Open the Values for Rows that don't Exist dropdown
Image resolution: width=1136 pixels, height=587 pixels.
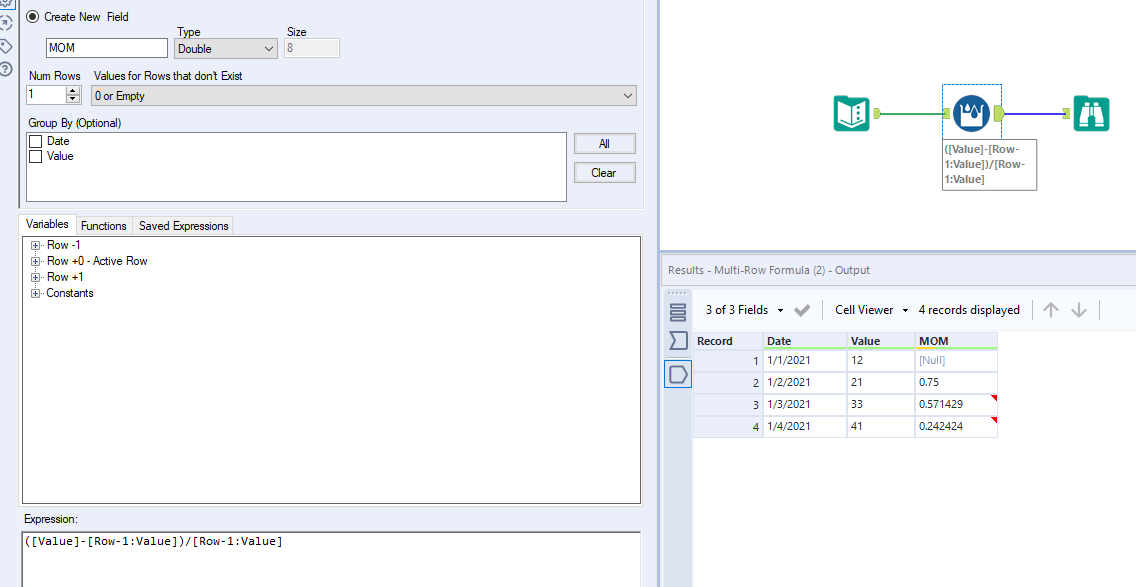pos(362,95)
